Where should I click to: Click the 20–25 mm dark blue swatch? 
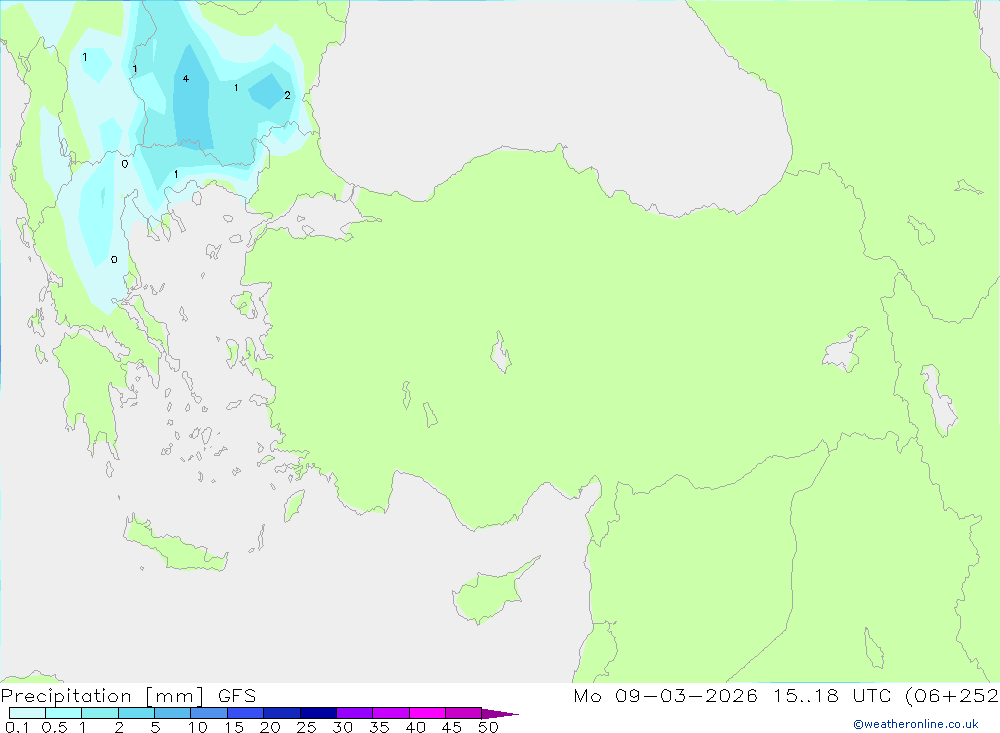(x=282, y=713)
